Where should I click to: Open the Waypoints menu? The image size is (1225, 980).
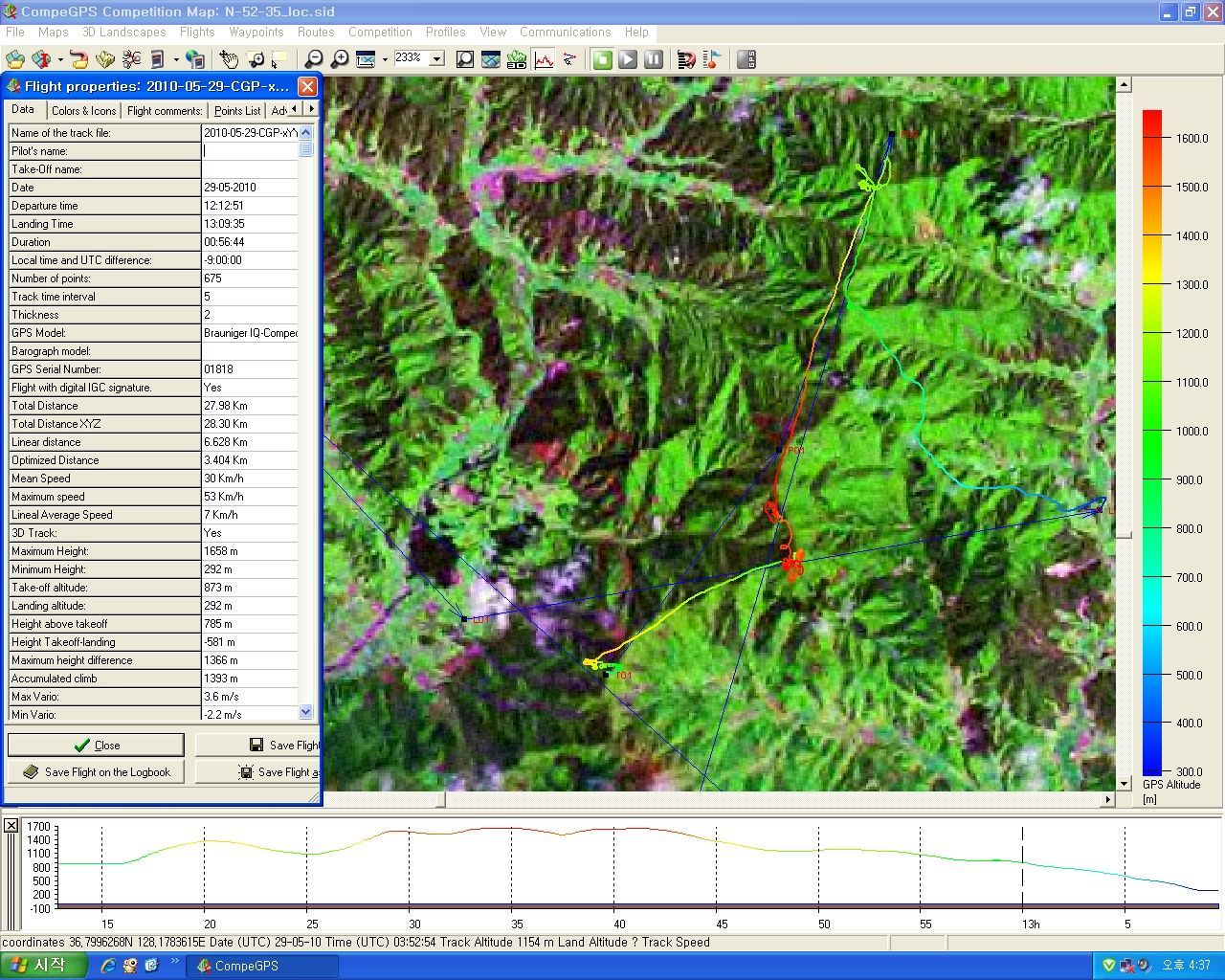click(256, 32)
